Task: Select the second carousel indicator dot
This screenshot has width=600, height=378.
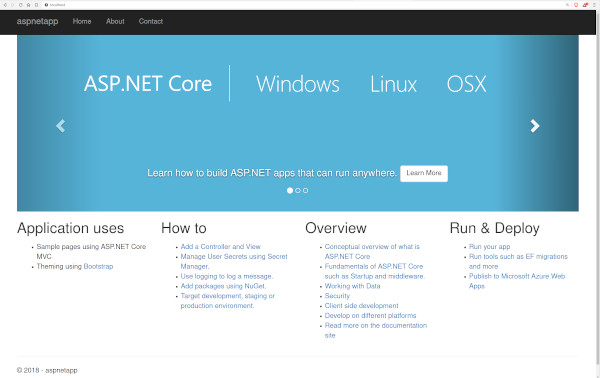Action: (298, 191)
